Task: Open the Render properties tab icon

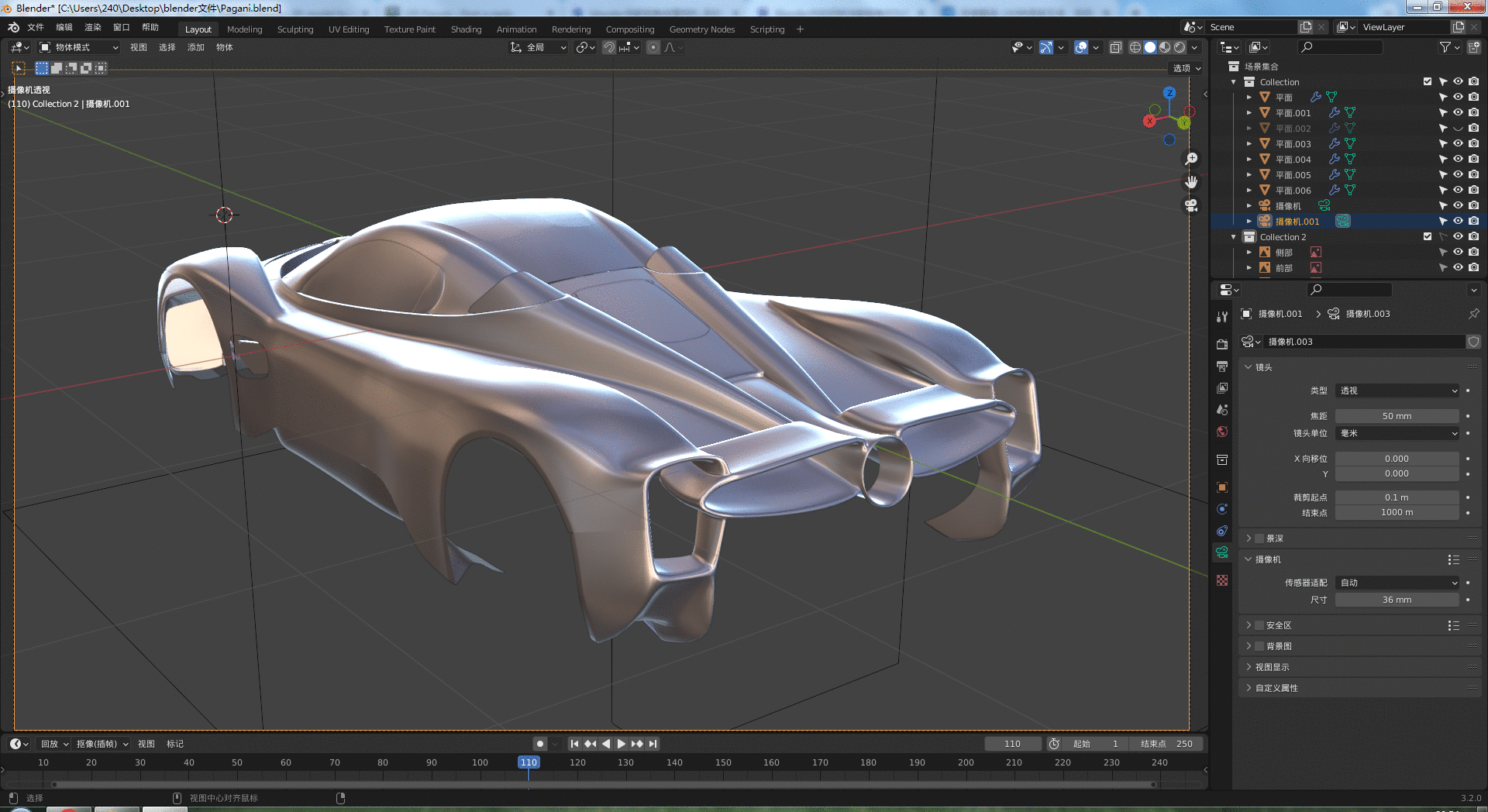Action: (1222, 344)
